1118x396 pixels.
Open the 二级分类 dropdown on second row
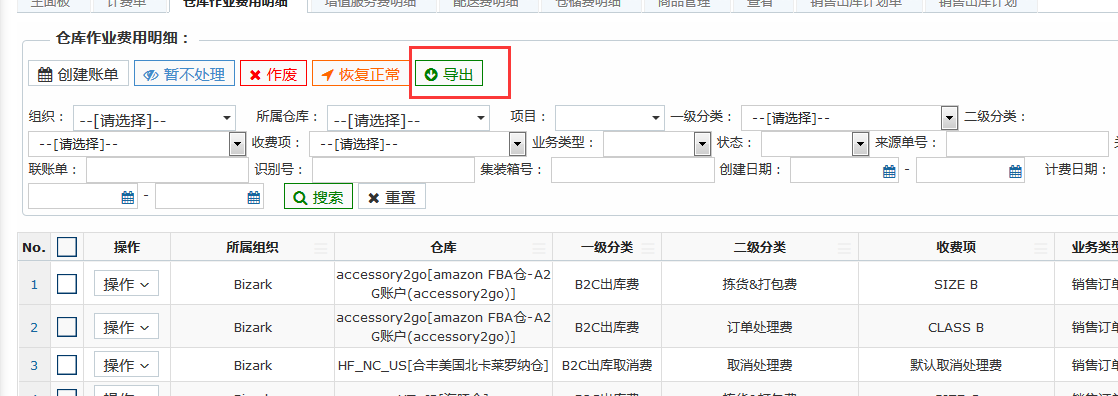pyautogui.click(x=137, y=144)
